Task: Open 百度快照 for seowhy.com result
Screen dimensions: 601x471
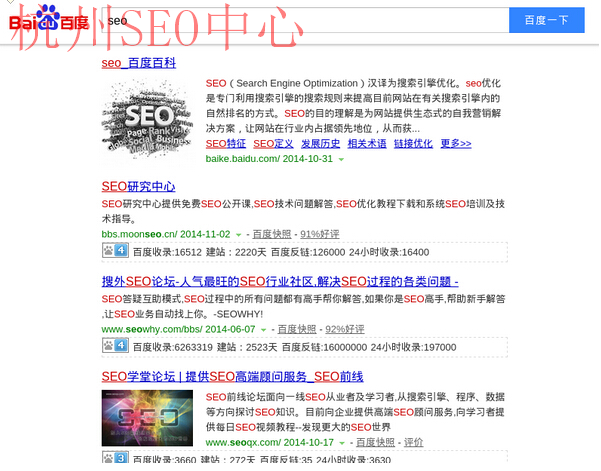Action: (297, 329)
